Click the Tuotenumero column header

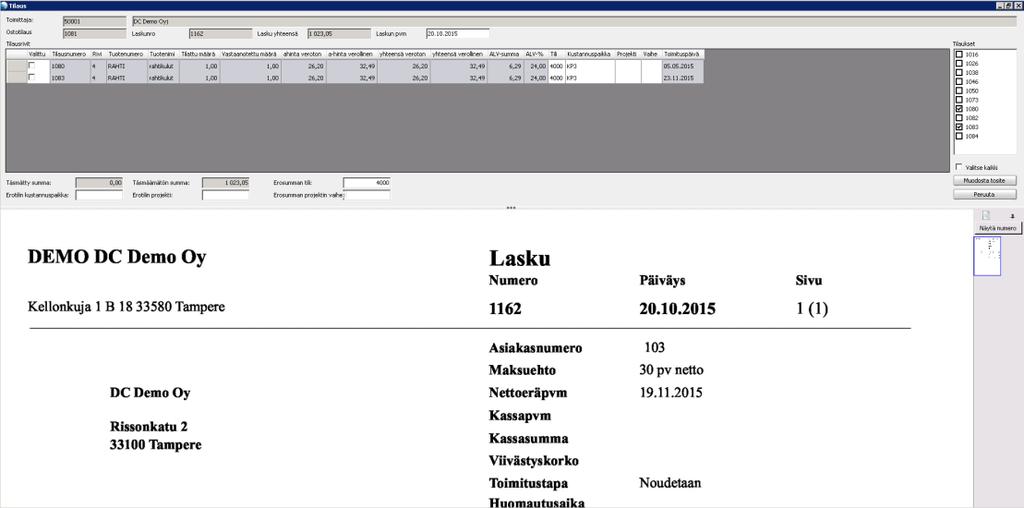tap(126, 54)
